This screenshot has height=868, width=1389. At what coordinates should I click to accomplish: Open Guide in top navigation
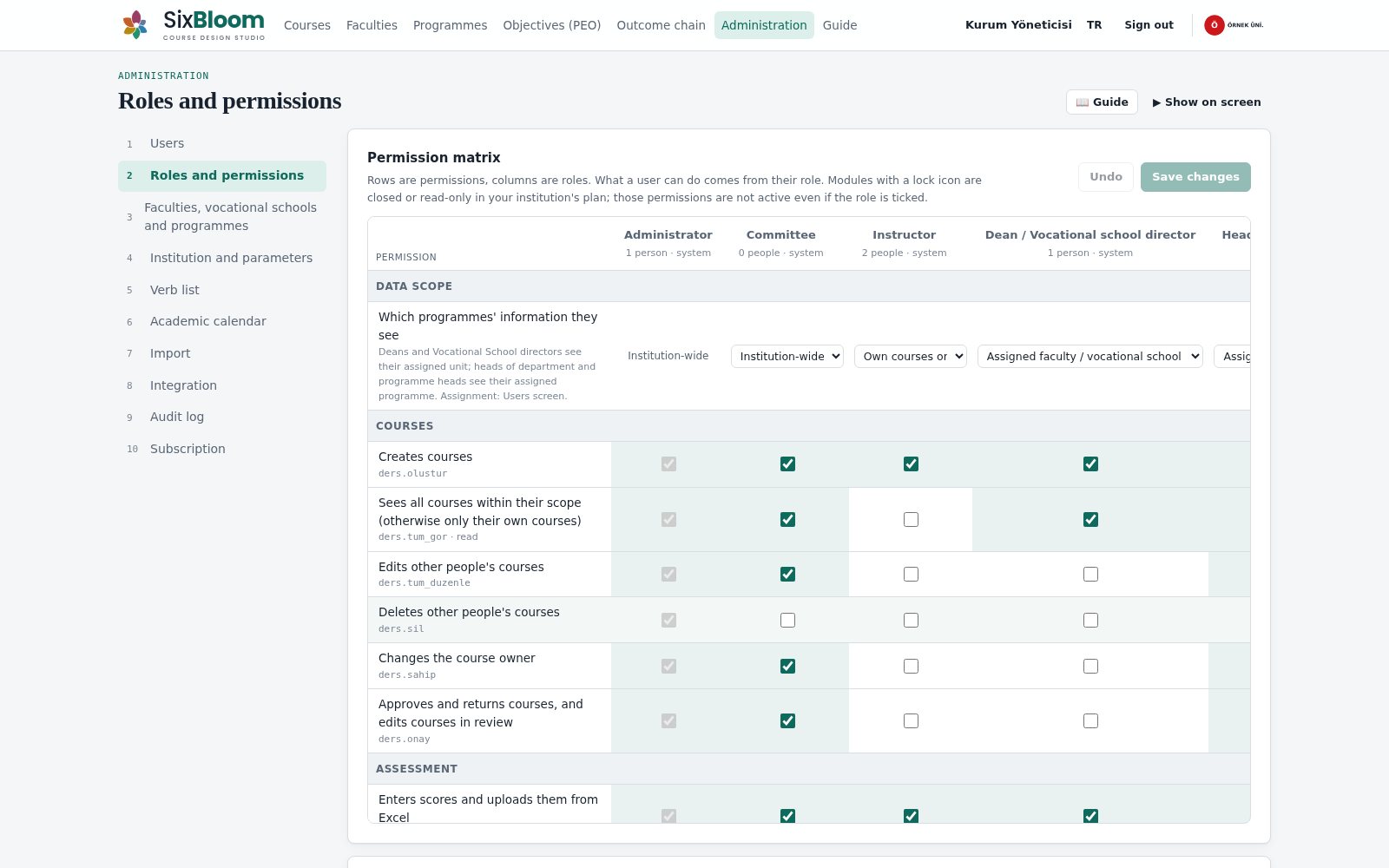coord(839,25)
